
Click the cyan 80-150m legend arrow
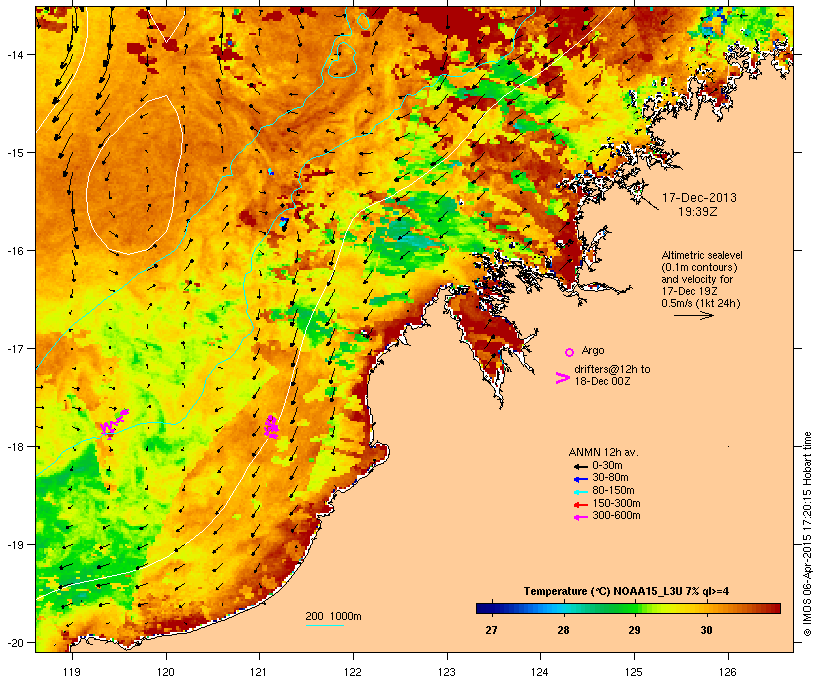tap(581, 492)
